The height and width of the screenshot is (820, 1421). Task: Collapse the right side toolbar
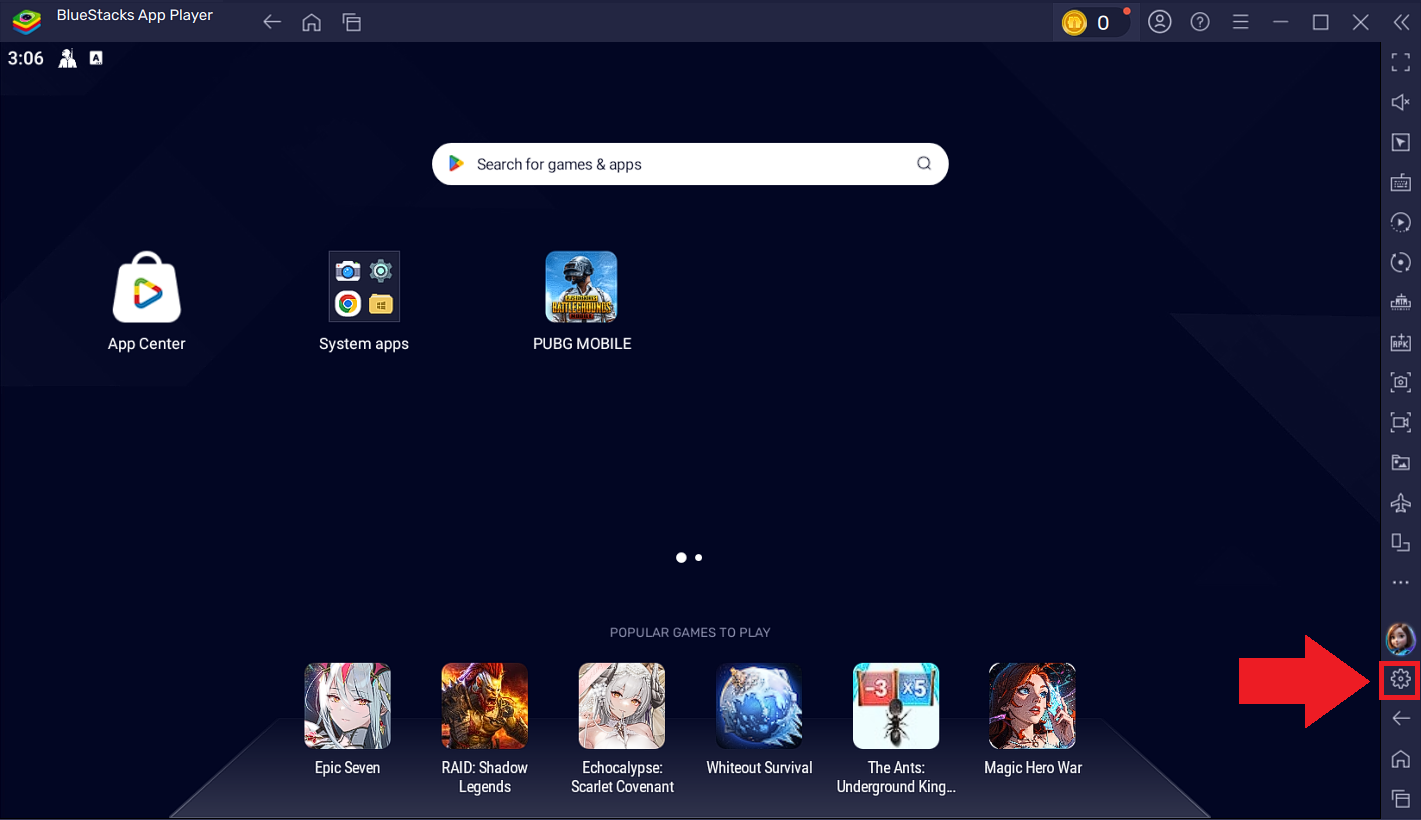[x=1400, y=21]
